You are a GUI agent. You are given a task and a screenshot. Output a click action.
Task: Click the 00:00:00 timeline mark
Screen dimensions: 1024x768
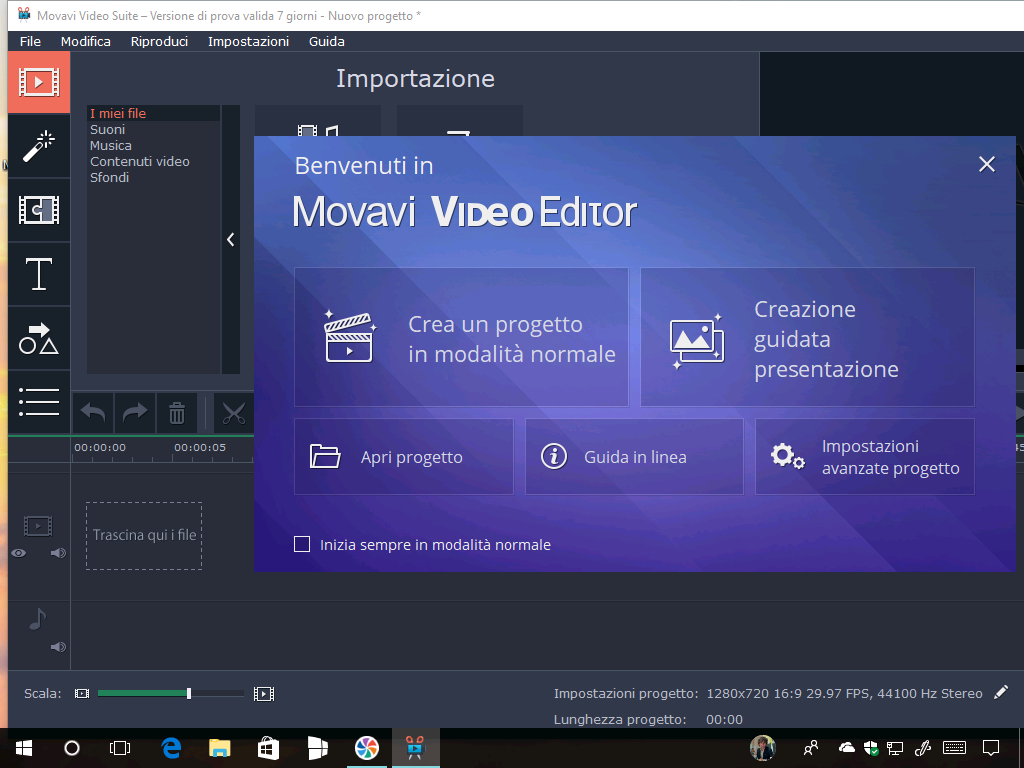(100, 447)
